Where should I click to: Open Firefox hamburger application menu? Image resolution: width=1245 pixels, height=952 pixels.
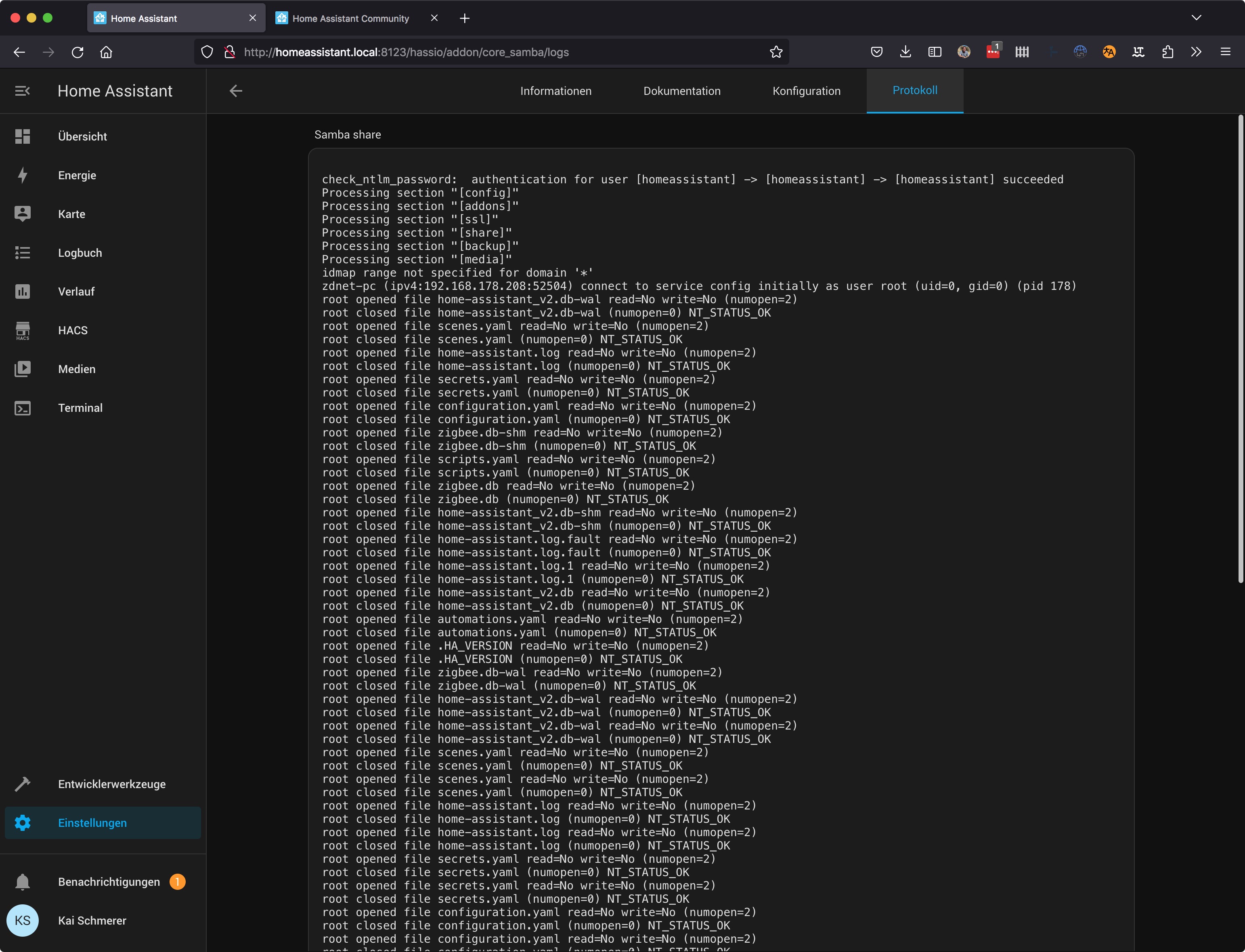point(1225,52)
